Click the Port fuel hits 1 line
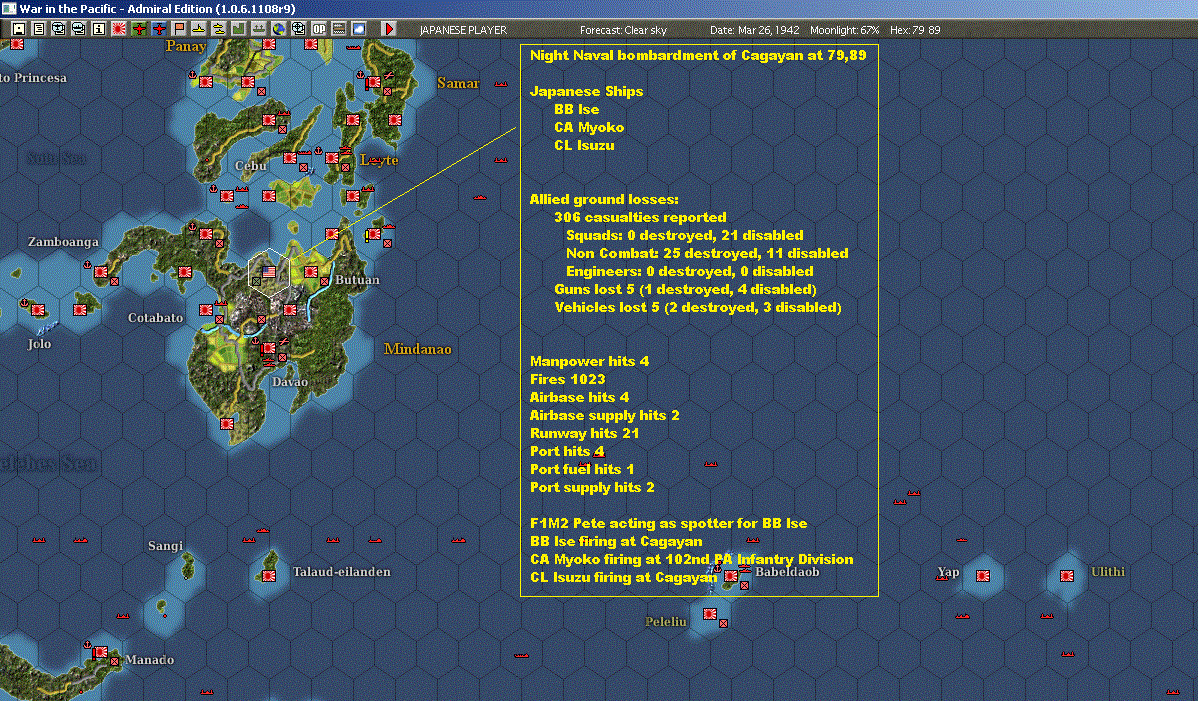This screenshot has width=1198, height=701. click(581, 469)
